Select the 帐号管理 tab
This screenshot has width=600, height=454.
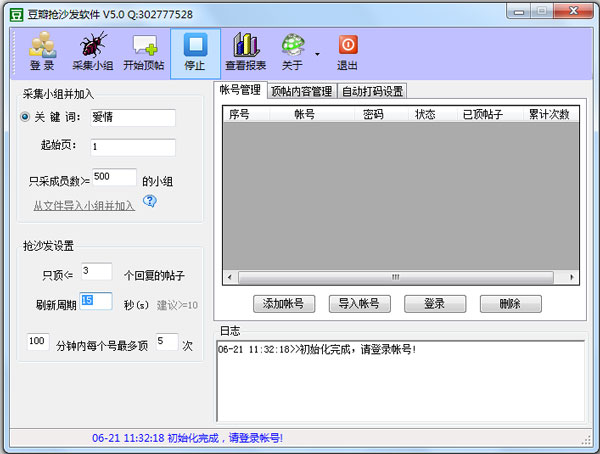click(241, 90)
